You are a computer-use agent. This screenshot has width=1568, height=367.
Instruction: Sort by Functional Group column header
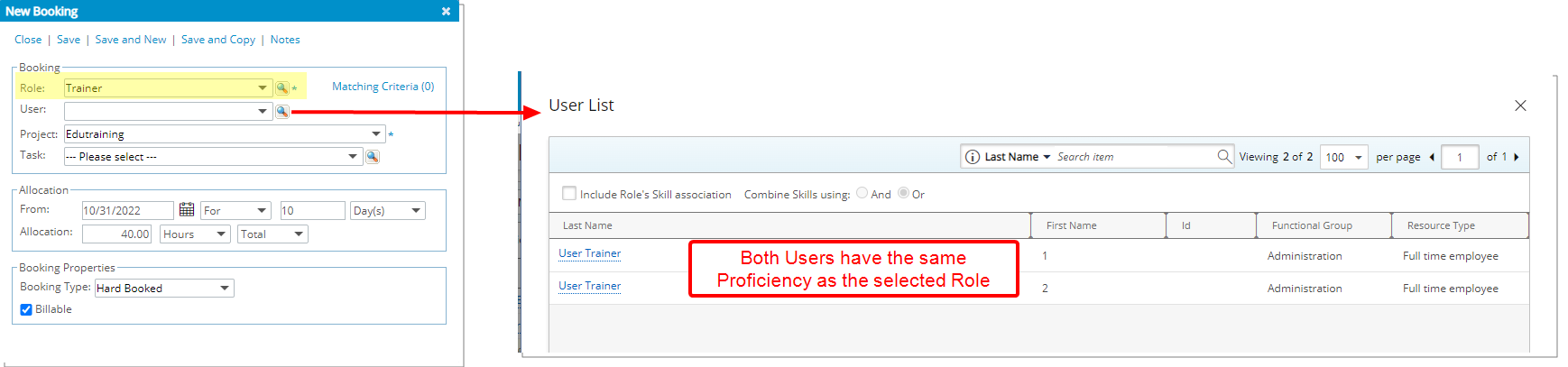click(x=1312, y=225)
